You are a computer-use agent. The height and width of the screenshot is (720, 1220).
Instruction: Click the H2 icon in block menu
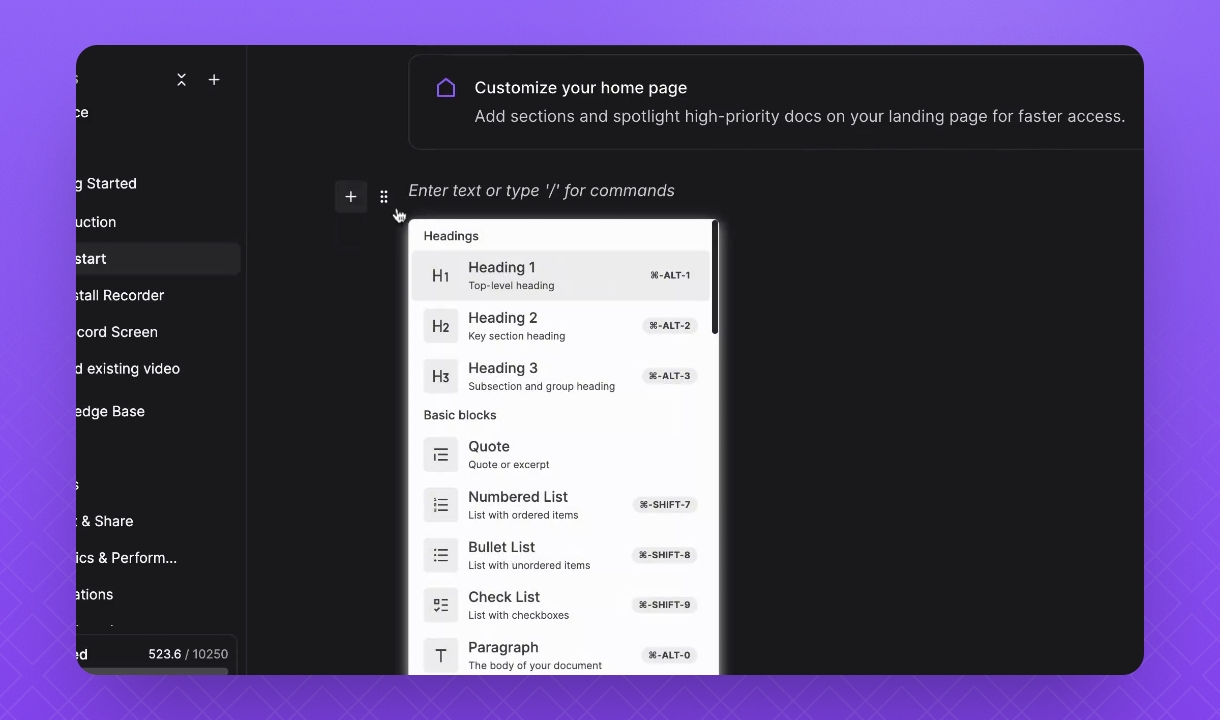[440, 326]
